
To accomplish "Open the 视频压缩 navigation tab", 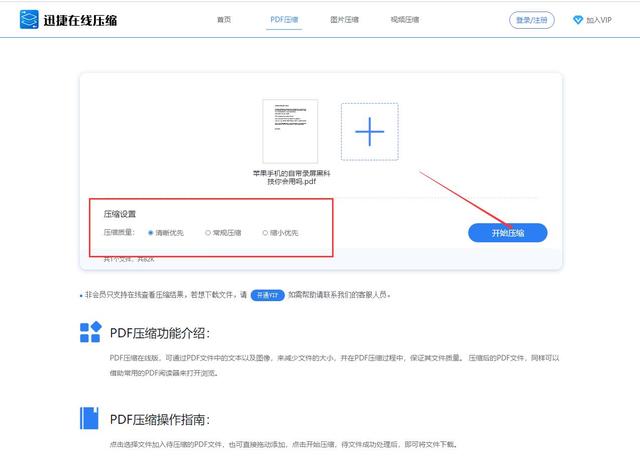I will click(405, 20).
